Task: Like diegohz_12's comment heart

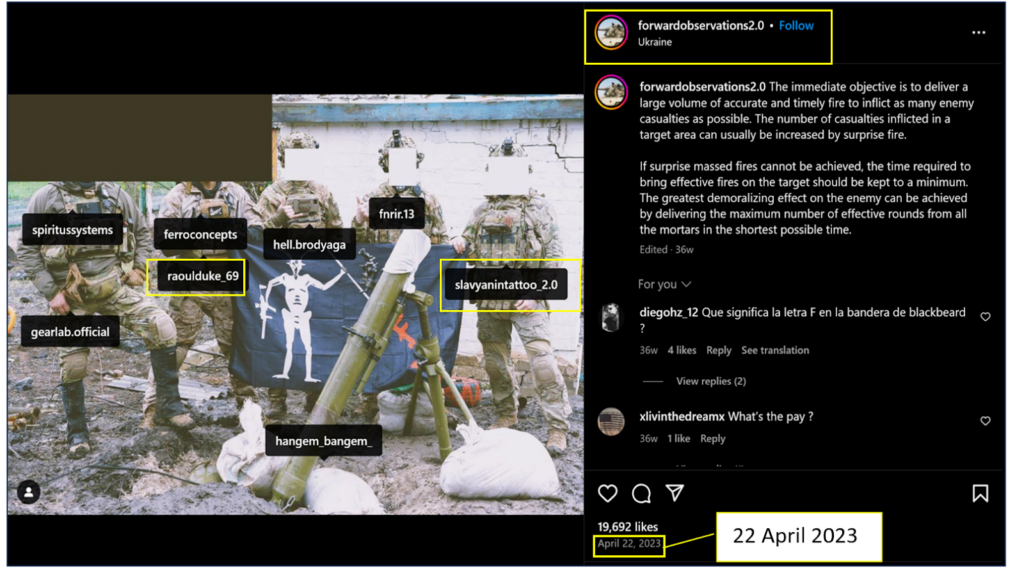Action: (x=985, y=317)
